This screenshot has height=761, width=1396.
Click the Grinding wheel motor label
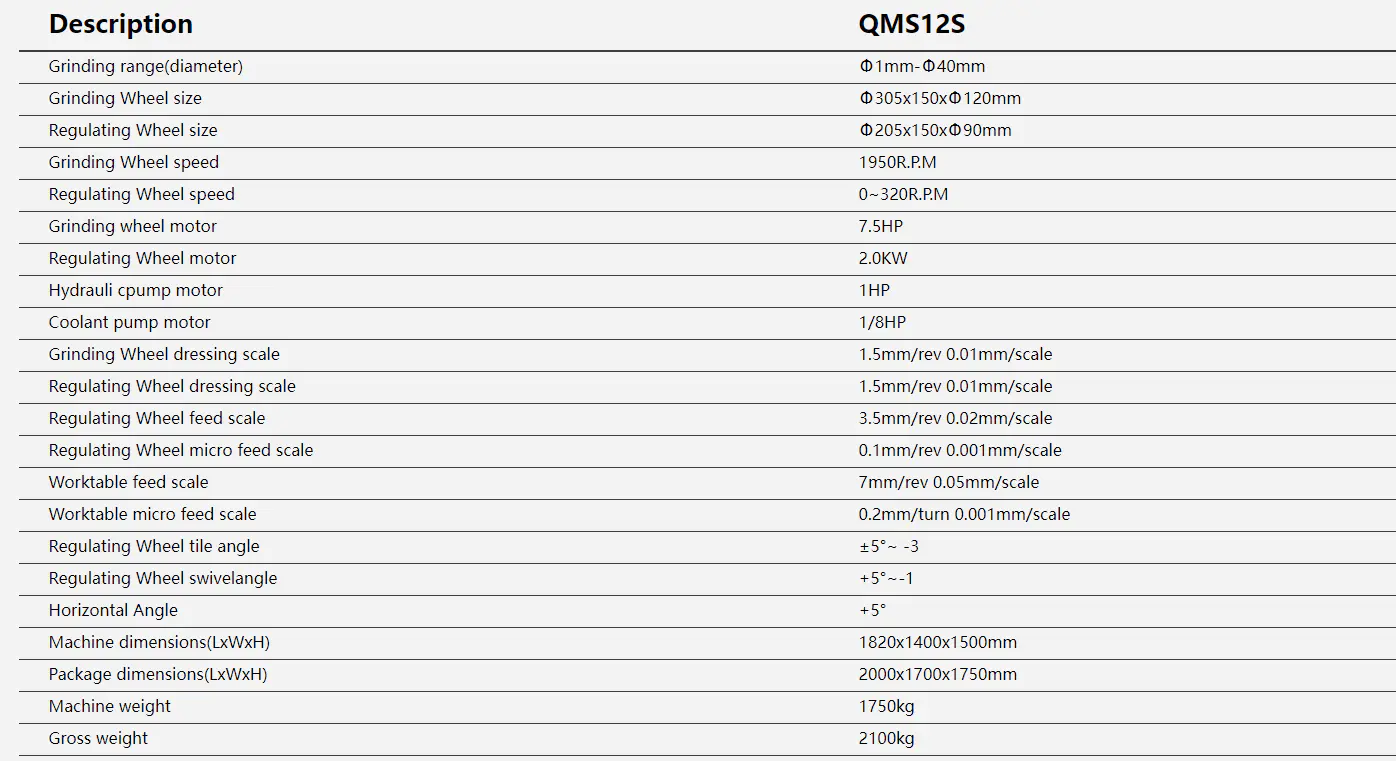pyautogui.click(x=133, y=226)
